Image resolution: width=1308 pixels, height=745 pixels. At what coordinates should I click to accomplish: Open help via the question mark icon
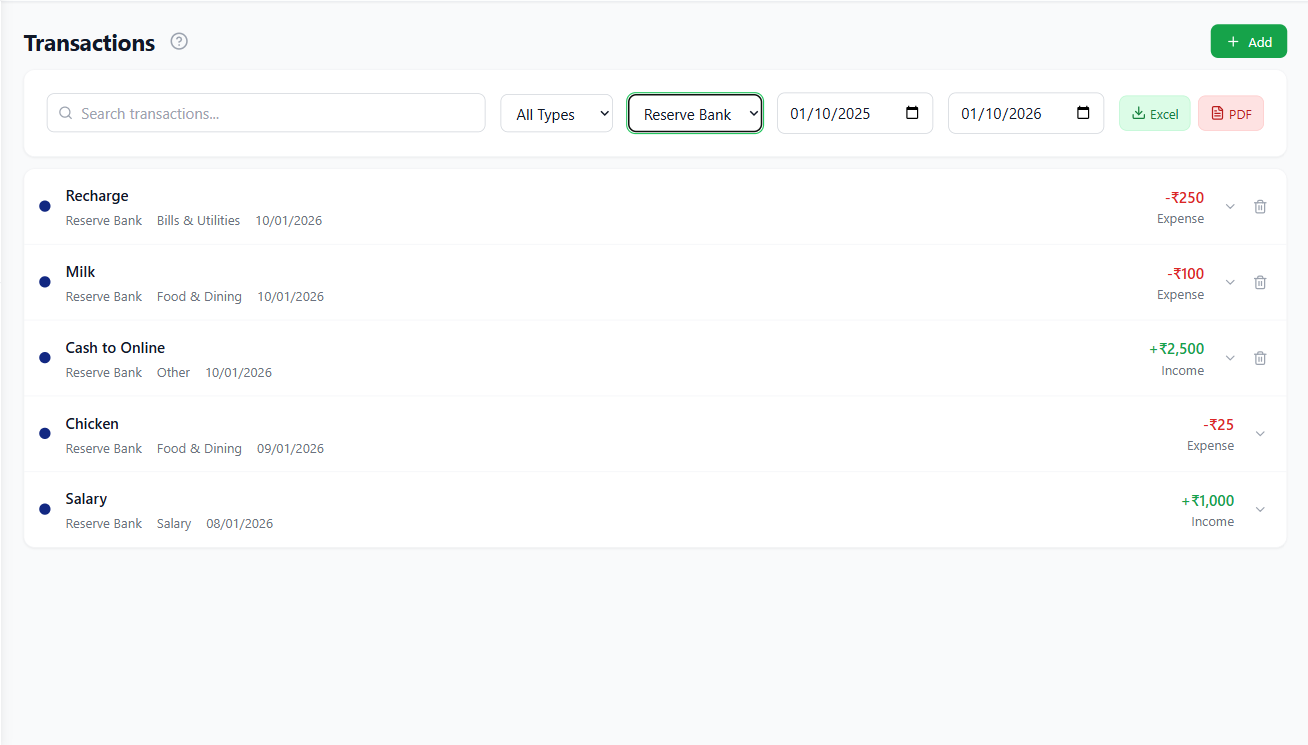178,41
